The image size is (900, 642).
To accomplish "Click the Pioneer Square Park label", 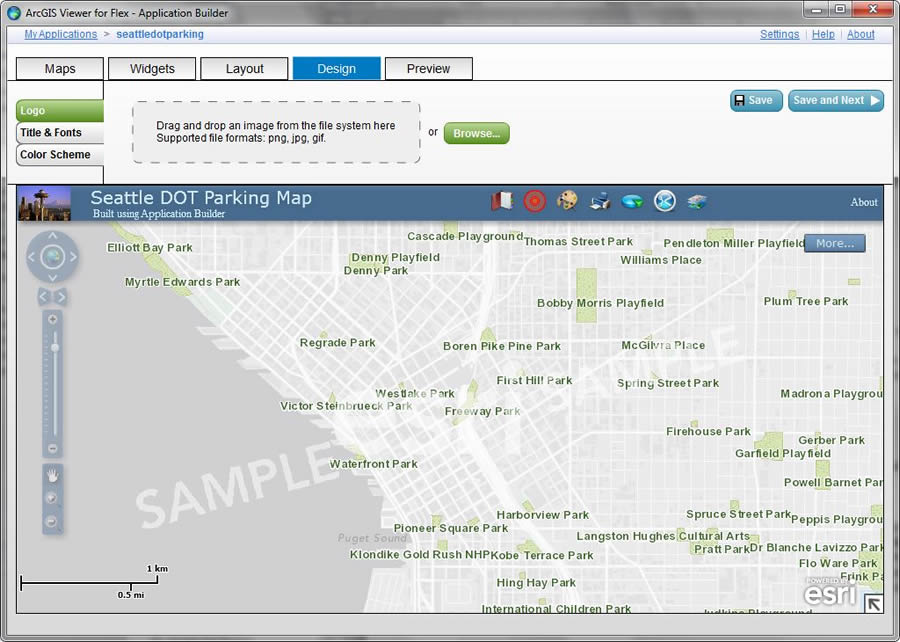I will [x=451, y=528].
